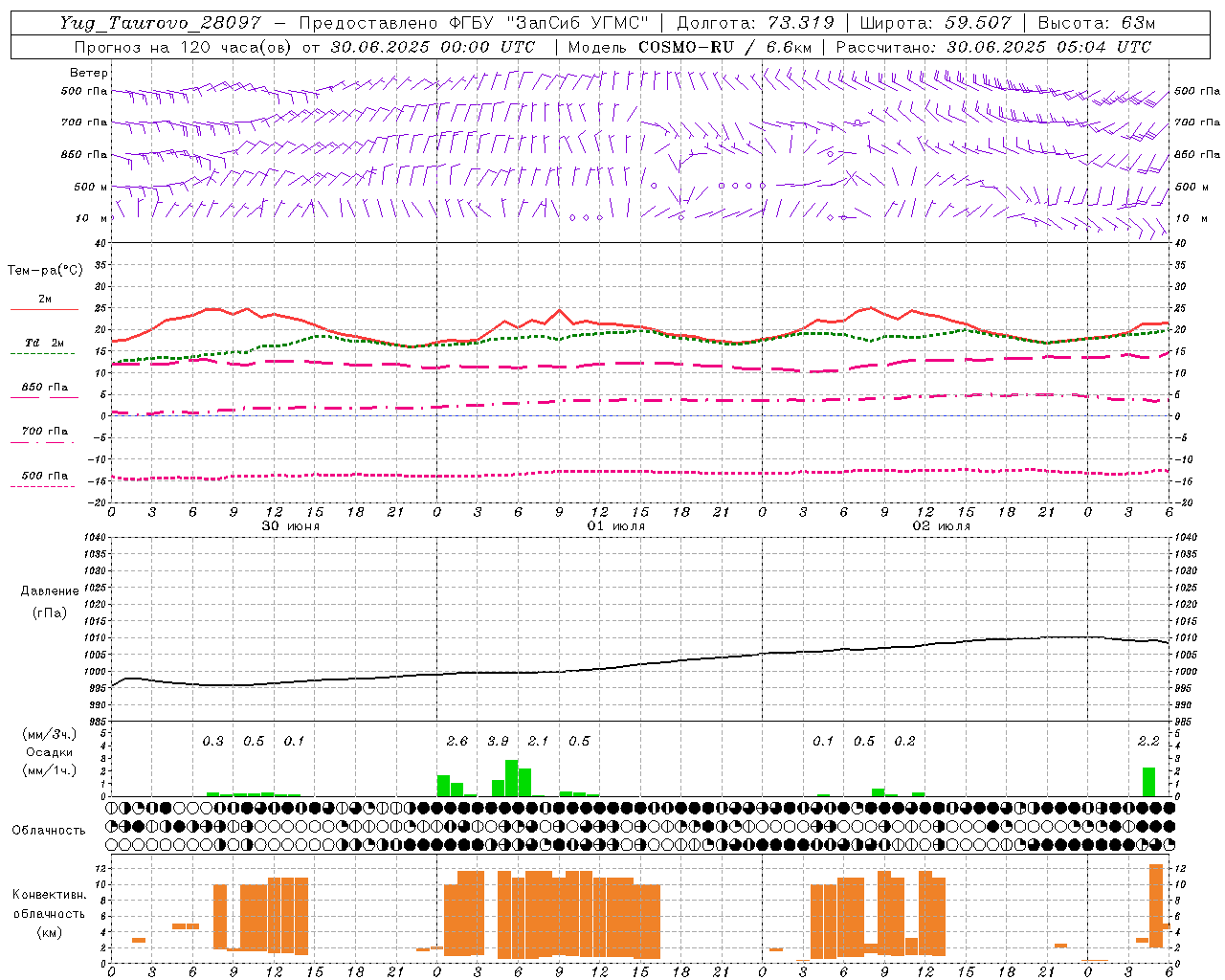Viewport: 1225px width, 980px height.
Task: Click the 3.9 precipitation value
Action: [x=498, y=741]
